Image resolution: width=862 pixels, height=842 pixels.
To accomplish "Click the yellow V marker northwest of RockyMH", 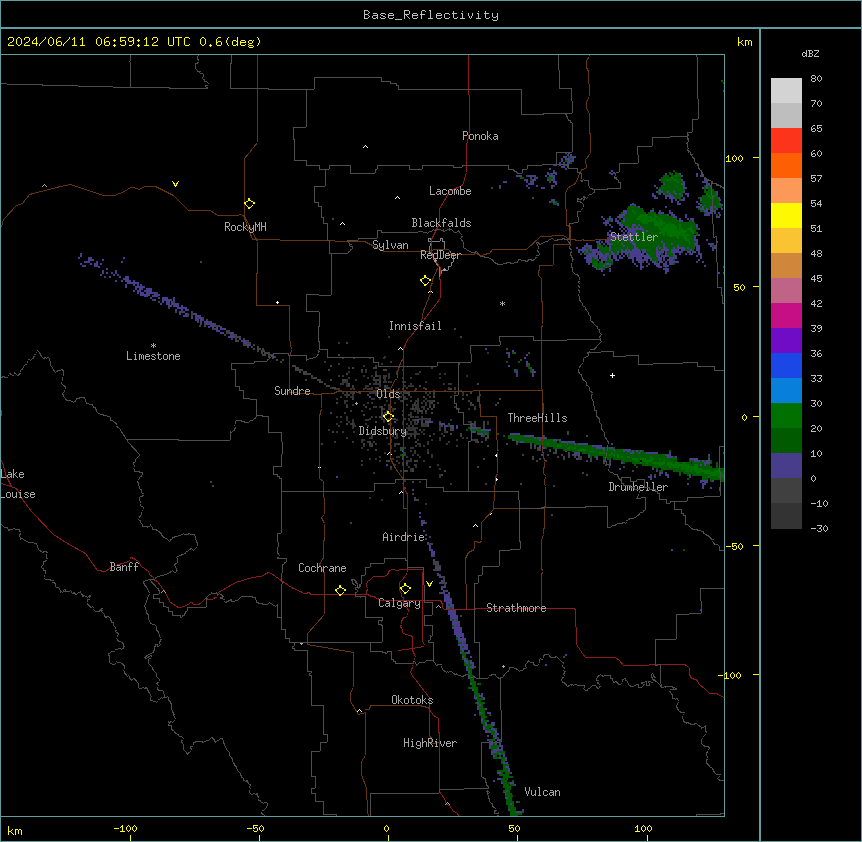I will pos(175,184).
